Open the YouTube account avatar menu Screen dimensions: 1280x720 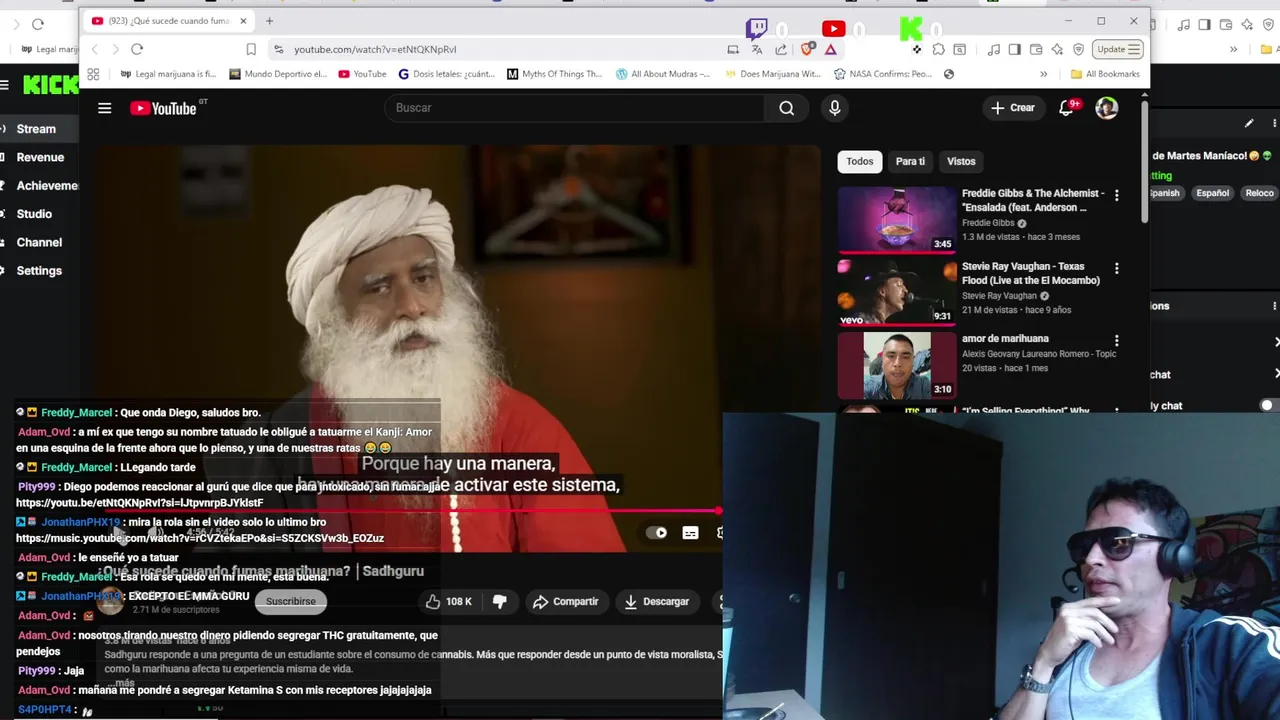point(1106,108)
